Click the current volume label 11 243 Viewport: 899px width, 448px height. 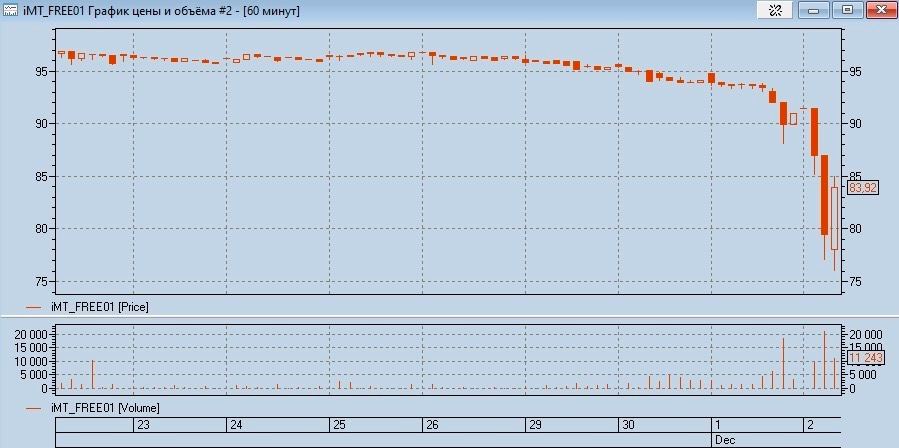pos(866,359)
